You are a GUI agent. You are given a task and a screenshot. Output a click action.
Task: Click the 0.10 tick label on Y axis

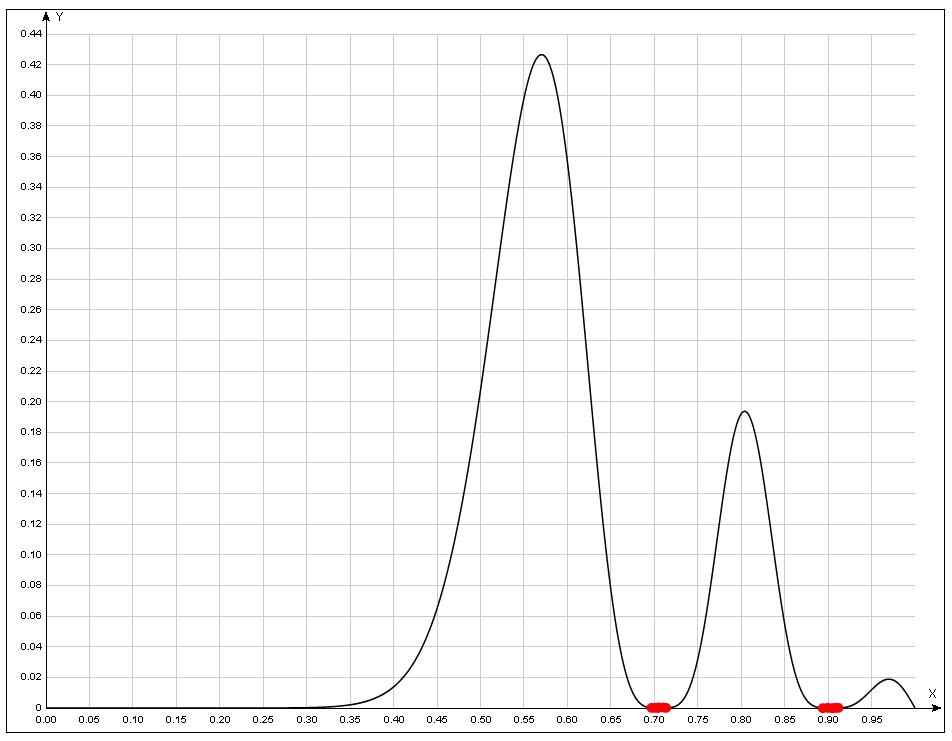point(31,555)
